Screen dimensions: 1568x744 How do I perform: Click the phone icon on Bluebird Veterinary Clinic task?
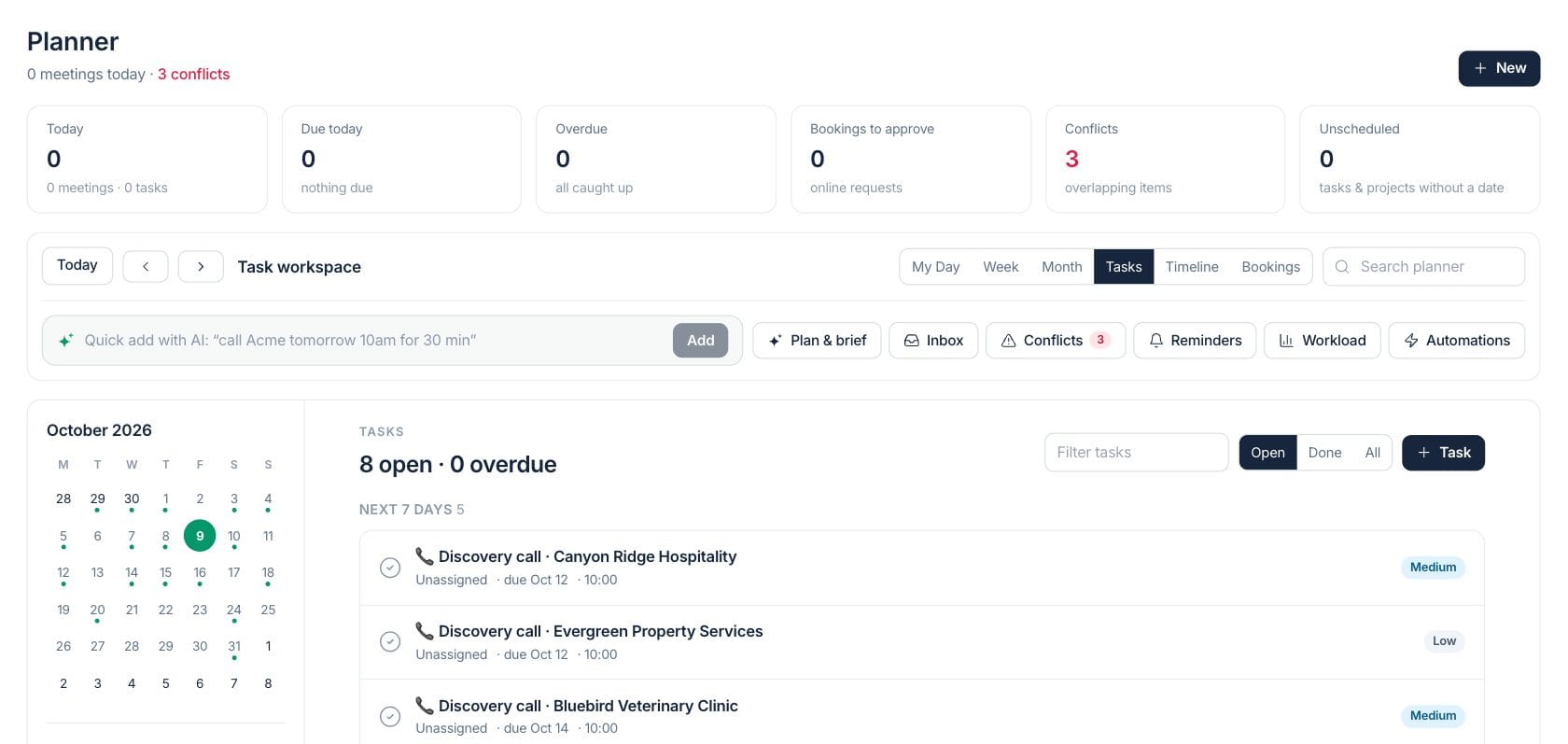(425, 706)
